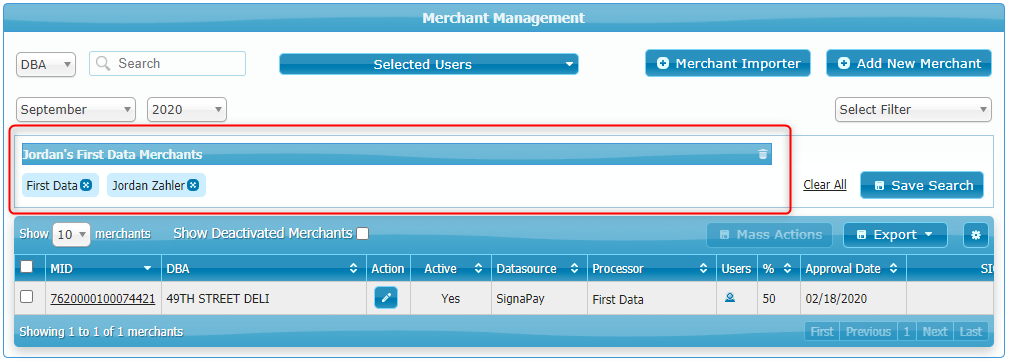
Task: Open merchant MID 7620000100074421 link
Action: coord(102,299)
